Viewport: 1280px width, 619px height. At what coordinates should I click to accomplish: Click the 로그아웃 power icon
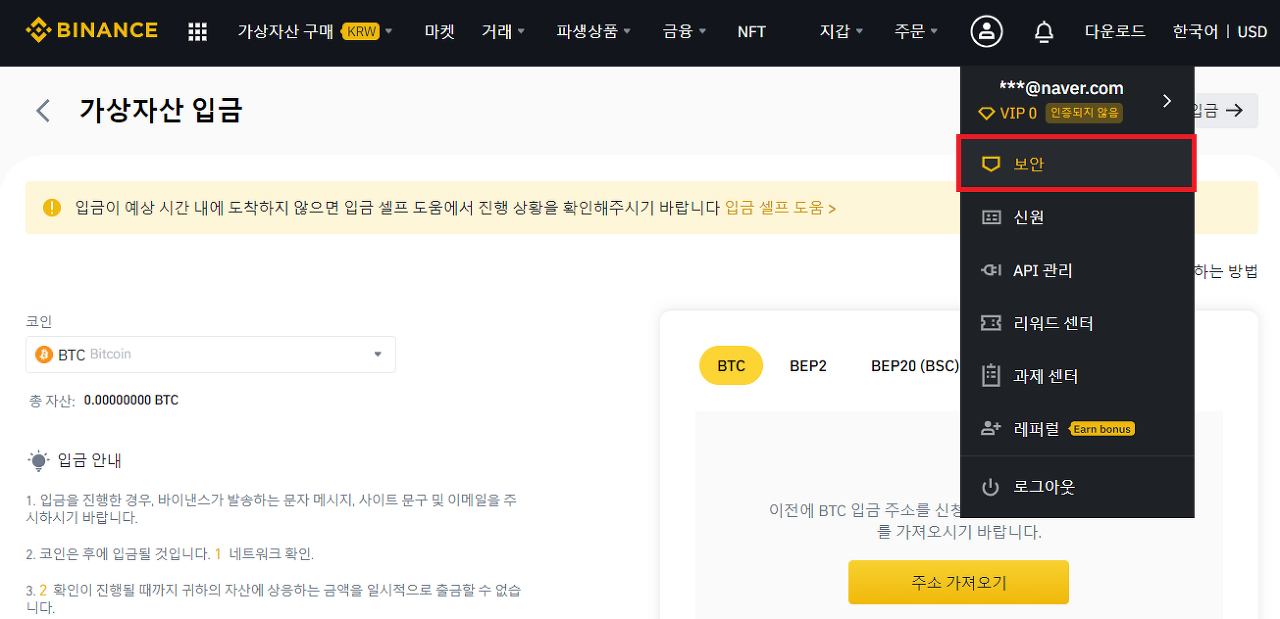pyautogui.click(x=991, y=487)
